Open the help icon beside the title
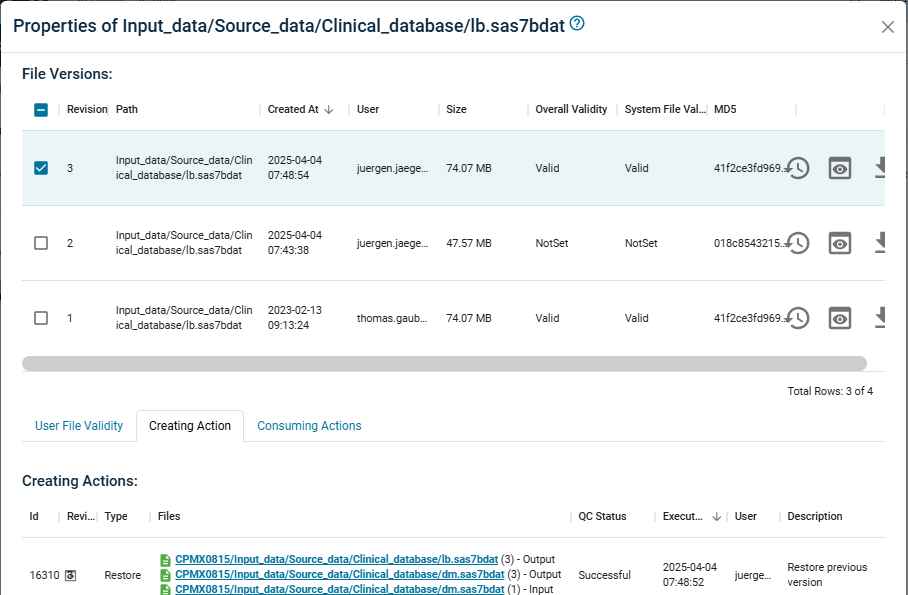Viewport: 908px width, 595px height. coord(577,24)
